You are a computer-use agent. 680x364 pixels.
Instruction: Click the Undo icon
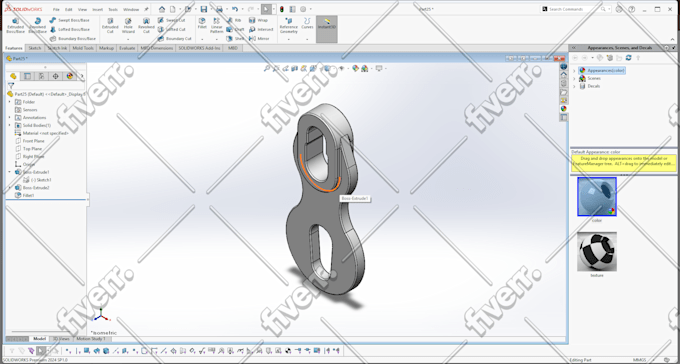pyautogui.click(x=235, y=9)
